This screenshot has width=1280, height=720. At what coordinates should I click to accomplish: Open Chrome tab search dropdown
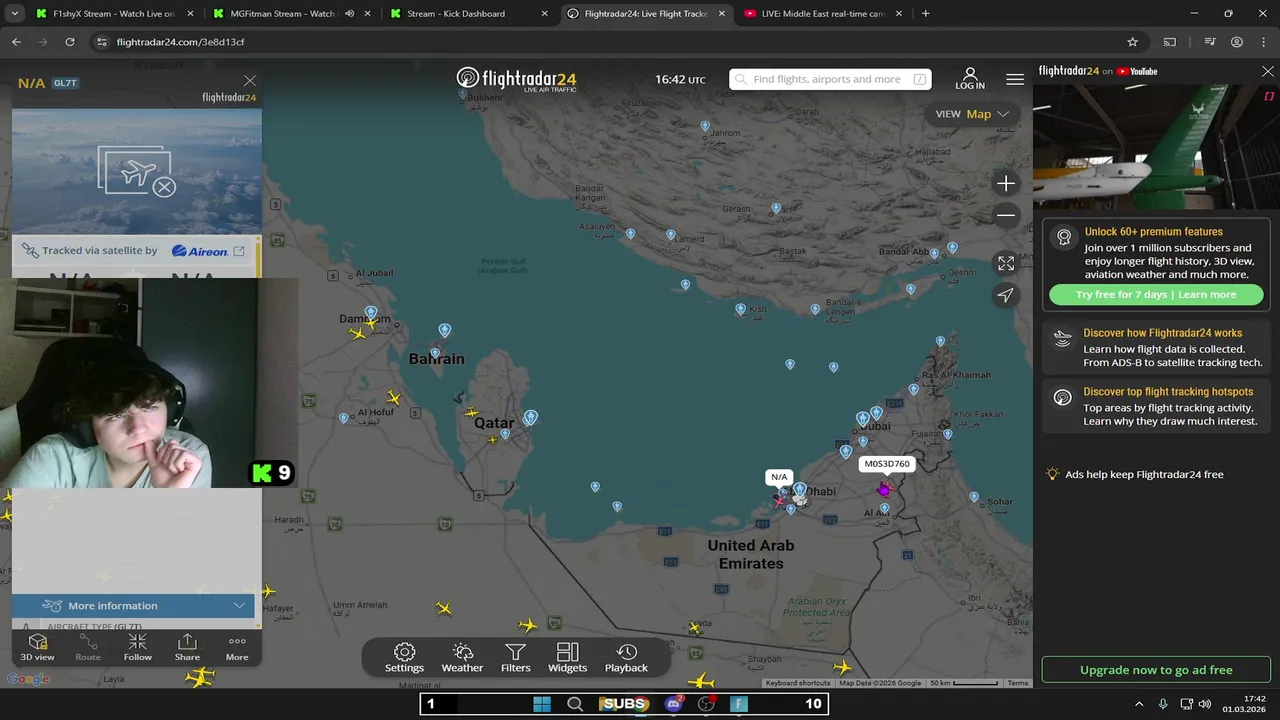14,14
